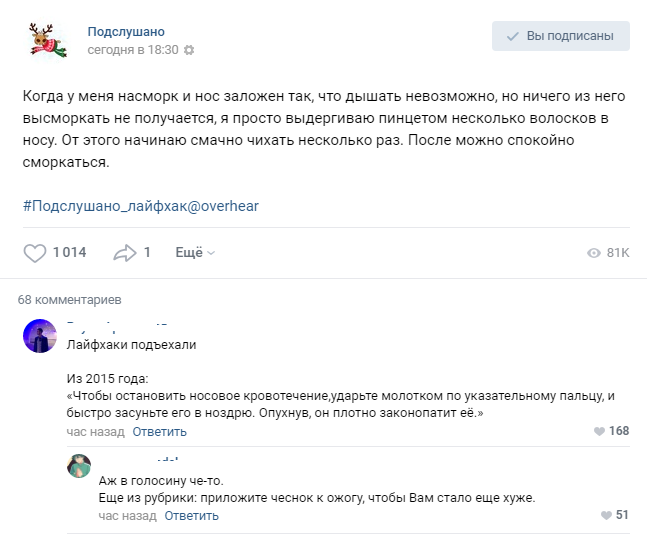Expand the 'Ещё' dropdown menu
The width and height of the screenshot is (647, 539).
[194, 253]
